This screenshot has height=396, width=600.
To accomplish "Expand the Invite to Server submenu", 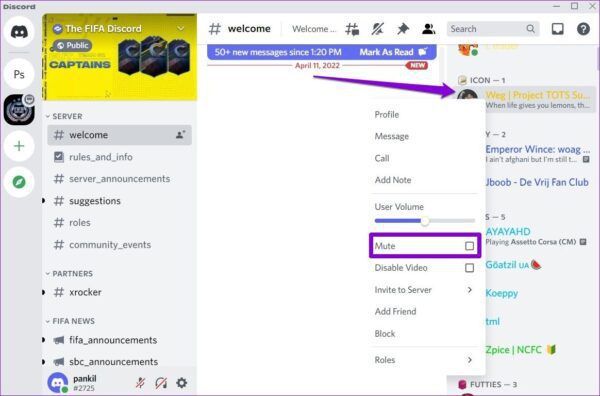I will tap(424, 290).
